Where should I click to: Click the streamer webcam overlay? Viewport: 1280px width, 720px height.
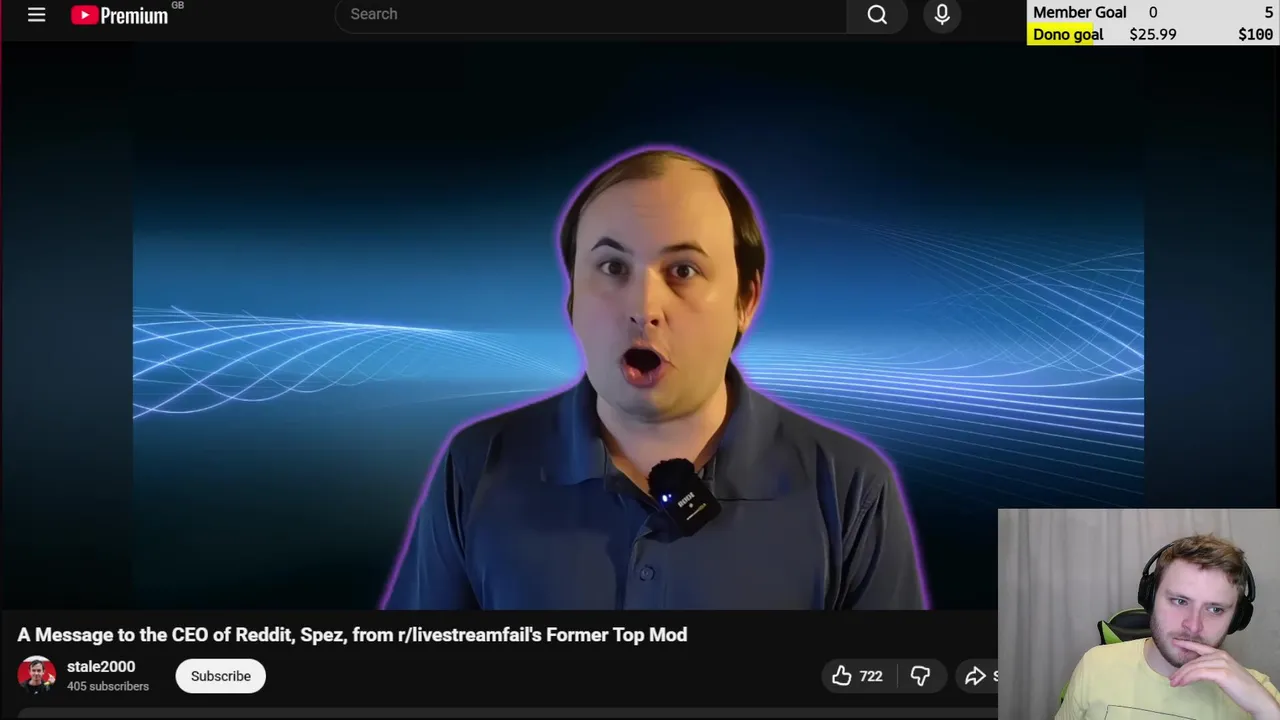[x=1139, y=615]
